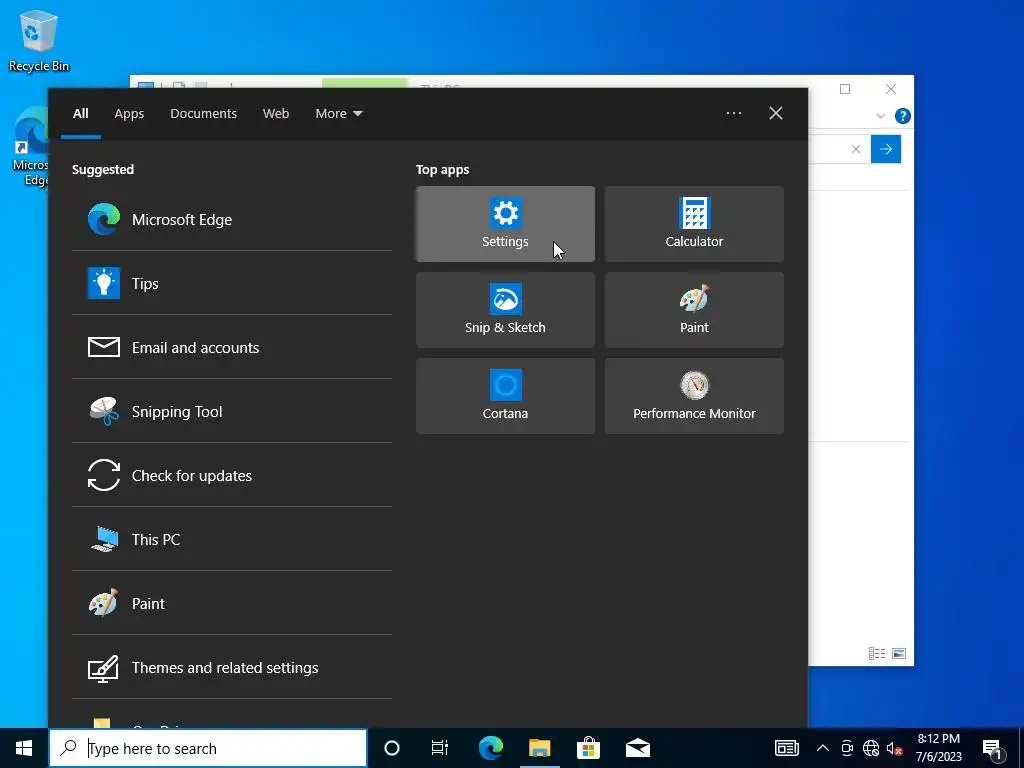Maximize the File Explorer window
1024x768 pixels.
coord(844,89)
